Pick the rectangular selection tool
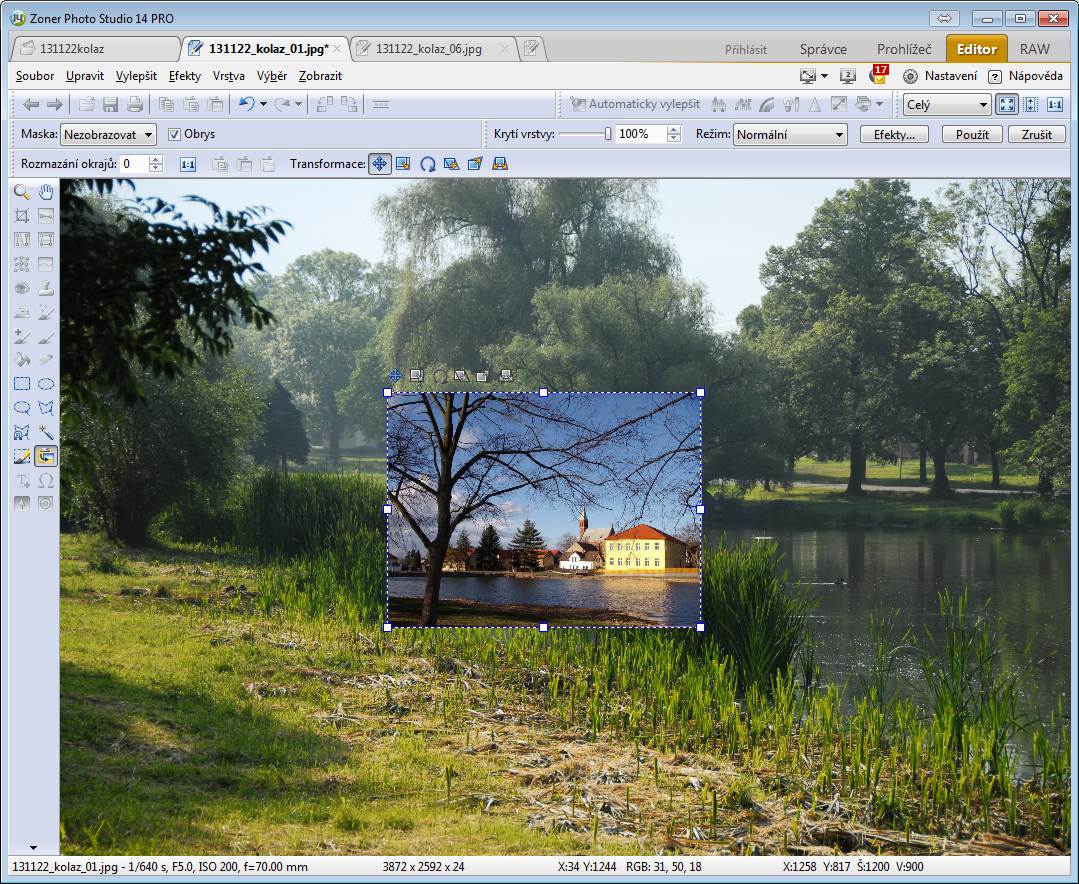The height and width of the screenshot is (884, 1079). (21, 384)
